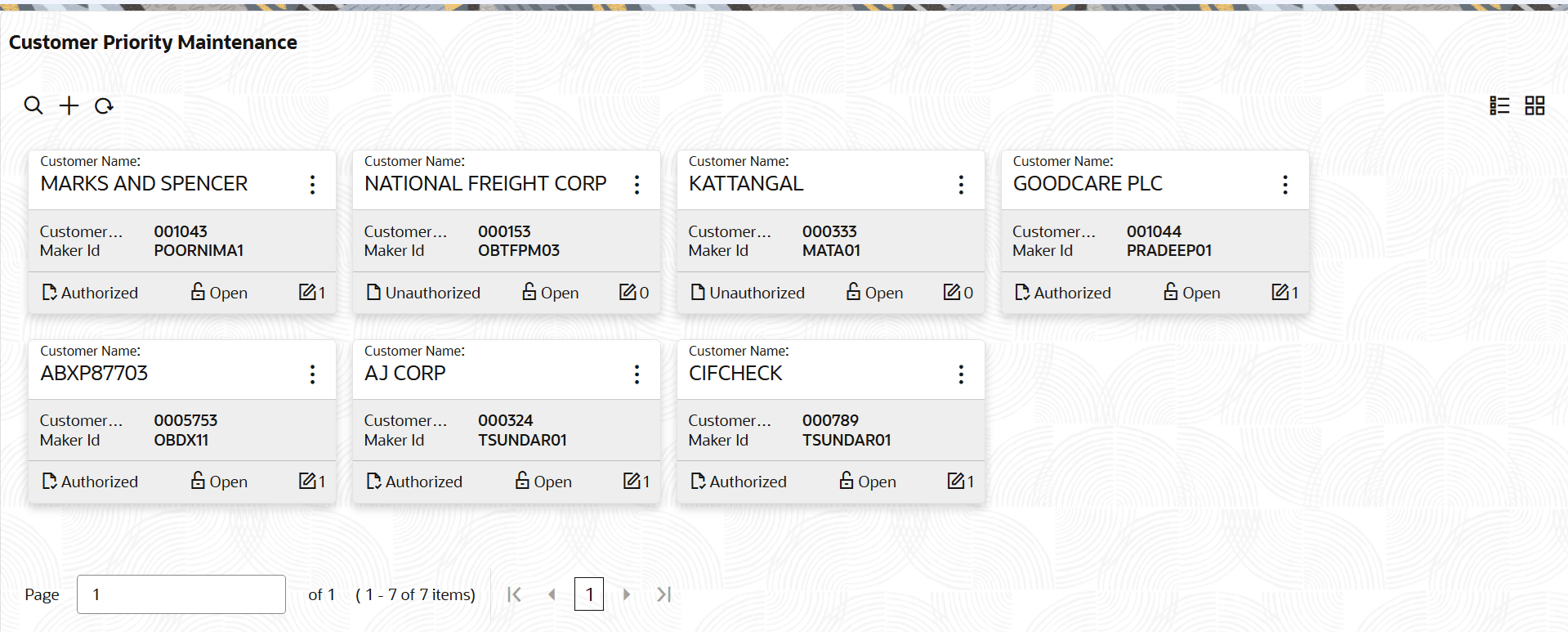Open options menu for GOODCARE PLC
Viewport: 1568px width, 632px height.
point(1285,185)
